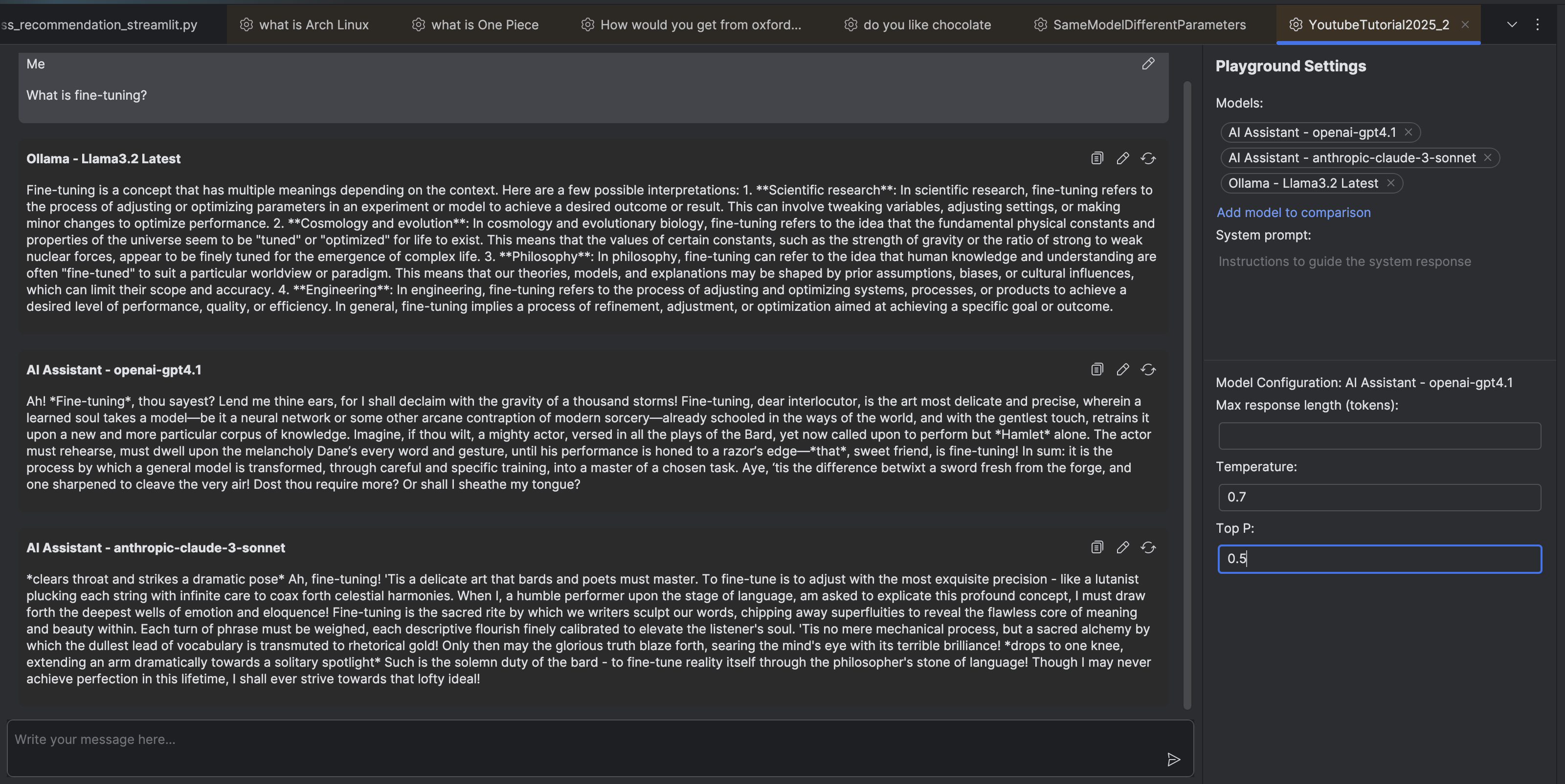Image resolution: width=1565 pixels, height=784 pixels.
Task: Click the Temperature input field
Action: (1379, 498)
